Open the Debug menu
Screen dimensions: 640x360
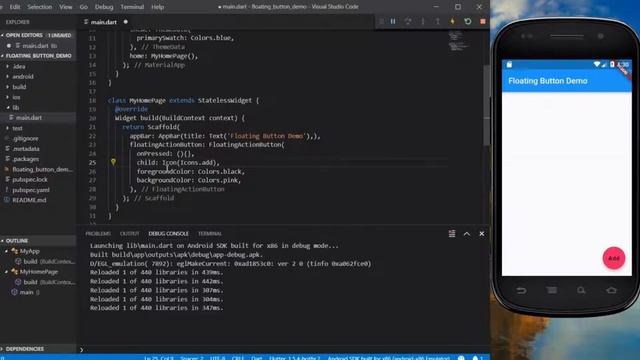tap(104, 7)
